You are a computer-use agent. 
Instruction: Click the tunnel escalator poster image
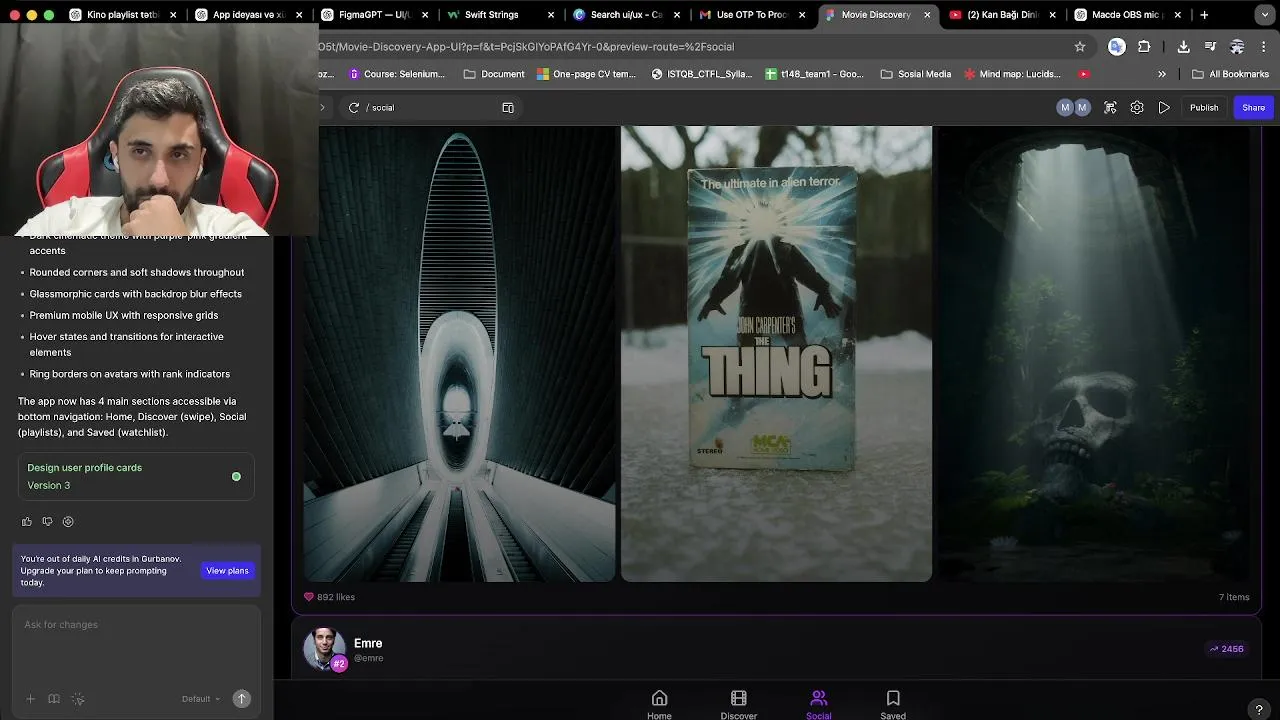point(460,353)
